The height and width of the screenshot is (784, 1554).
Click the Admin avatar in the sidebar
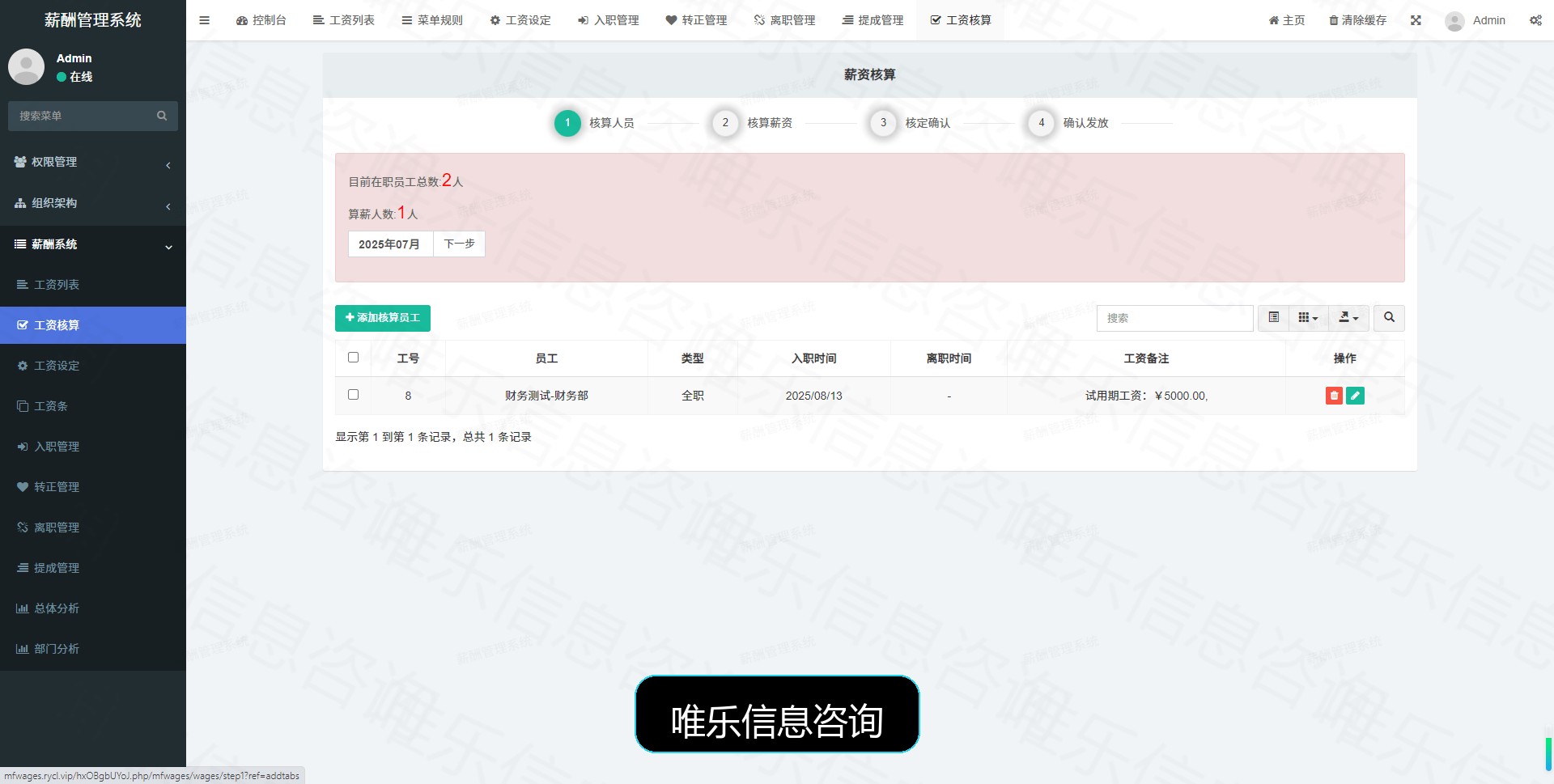coord(26,66)
